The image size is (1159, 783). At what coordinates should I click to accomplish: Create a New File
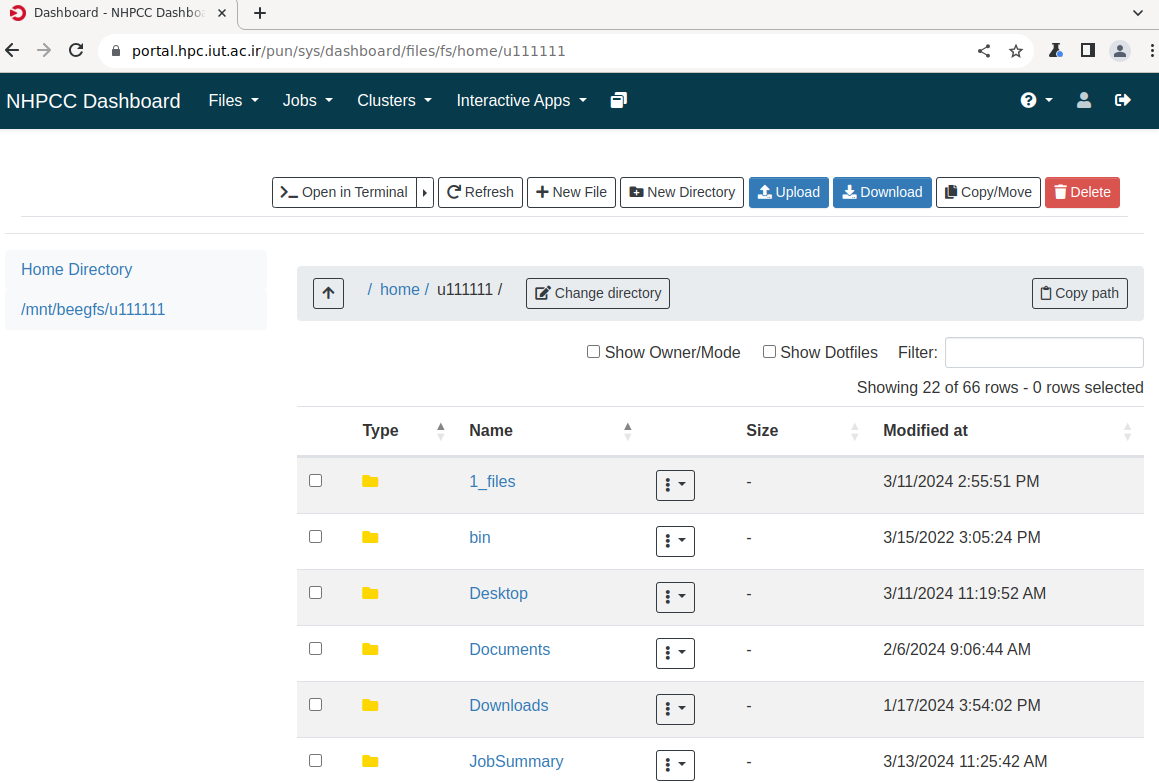(x=571, y=192)
